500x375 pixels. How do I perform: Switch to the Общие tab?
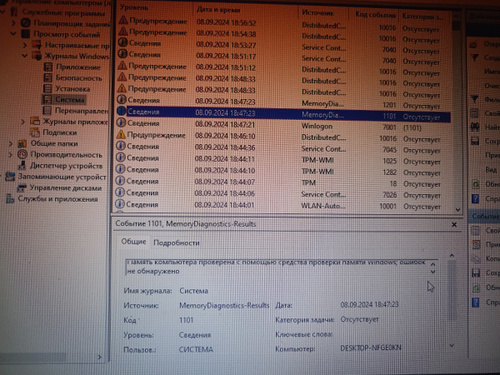click(x=134, y=241)
